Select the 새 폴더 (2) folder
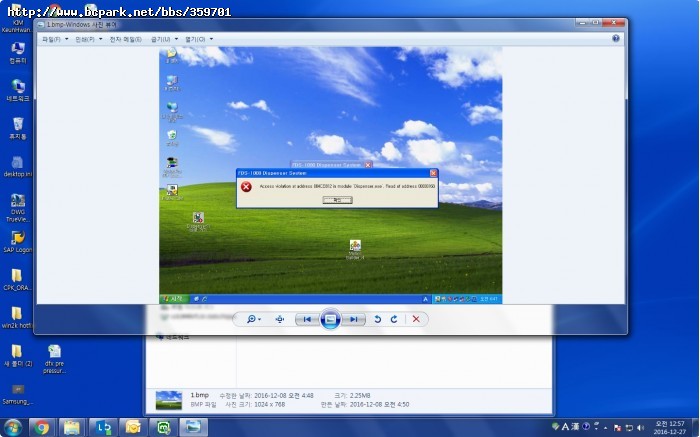Screen dimensions: 700x437 click(x=17, y=356)
